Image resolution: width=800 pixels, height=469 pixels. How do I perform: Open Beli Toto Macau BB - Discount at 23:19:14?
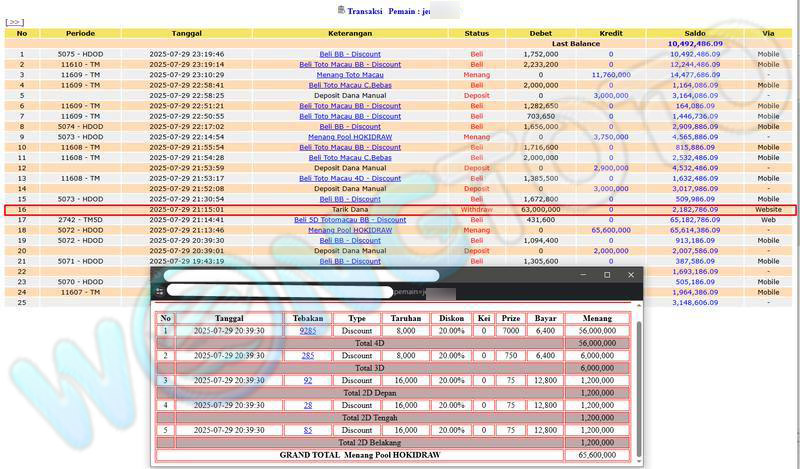point(350,64)
